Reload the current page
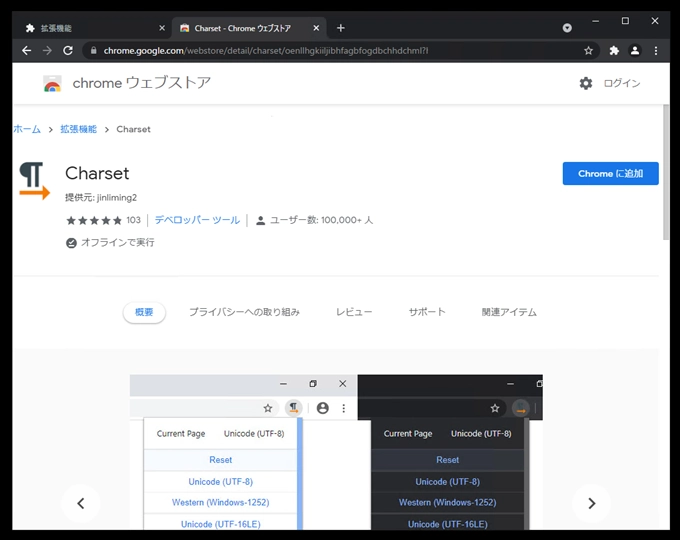Viewport: 680px width, 540px height. tap(68, 51)
